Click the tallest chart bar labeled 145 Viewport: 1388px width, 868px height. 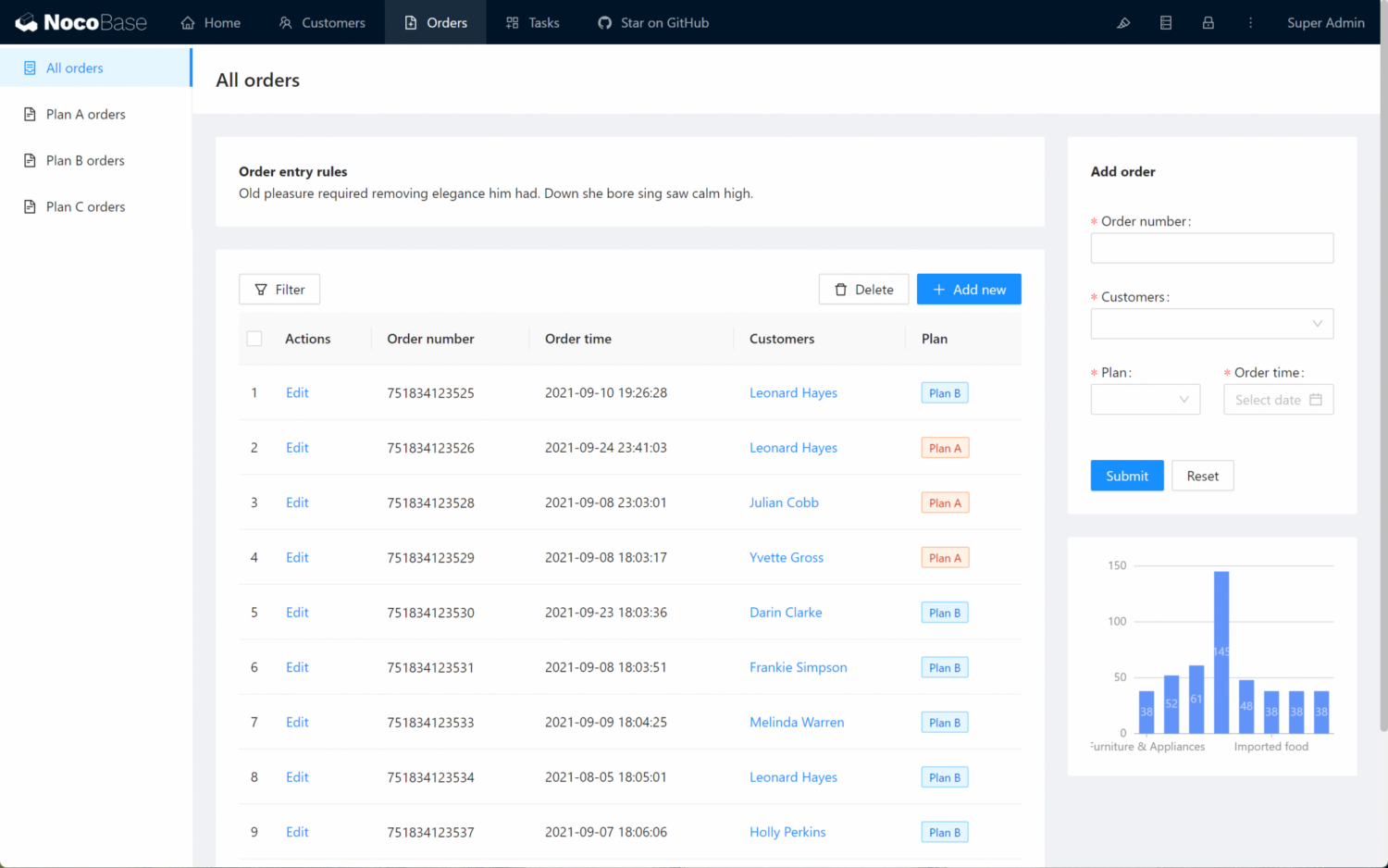[1221, 652]
